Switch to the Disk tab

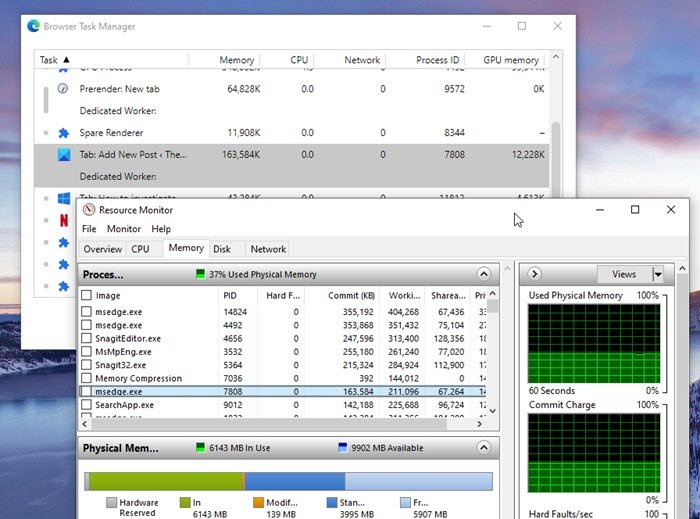tap(222, 249)
